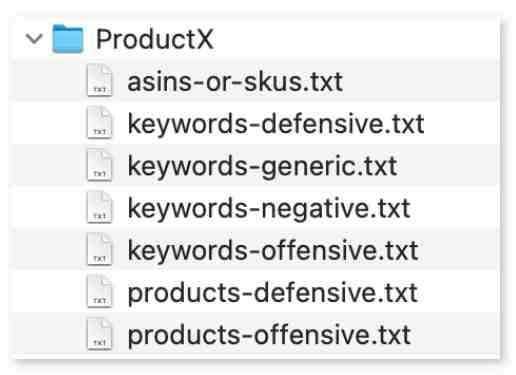The width and height of the screenshot is (516, 375).
Task: Highlight the empty area right of asins-or-skus.txt
Action: point(421,81)
